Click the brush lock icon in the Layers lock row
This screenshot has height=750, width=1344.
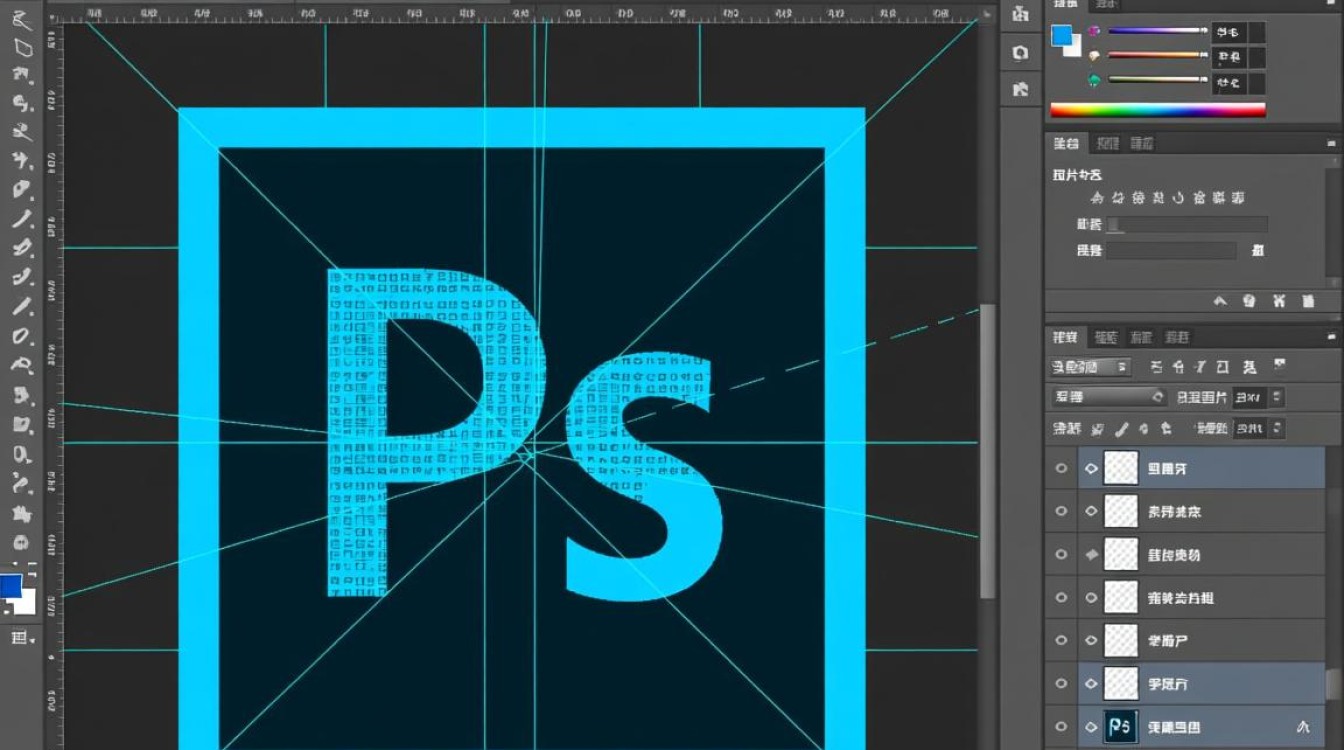click(1122, 429)
